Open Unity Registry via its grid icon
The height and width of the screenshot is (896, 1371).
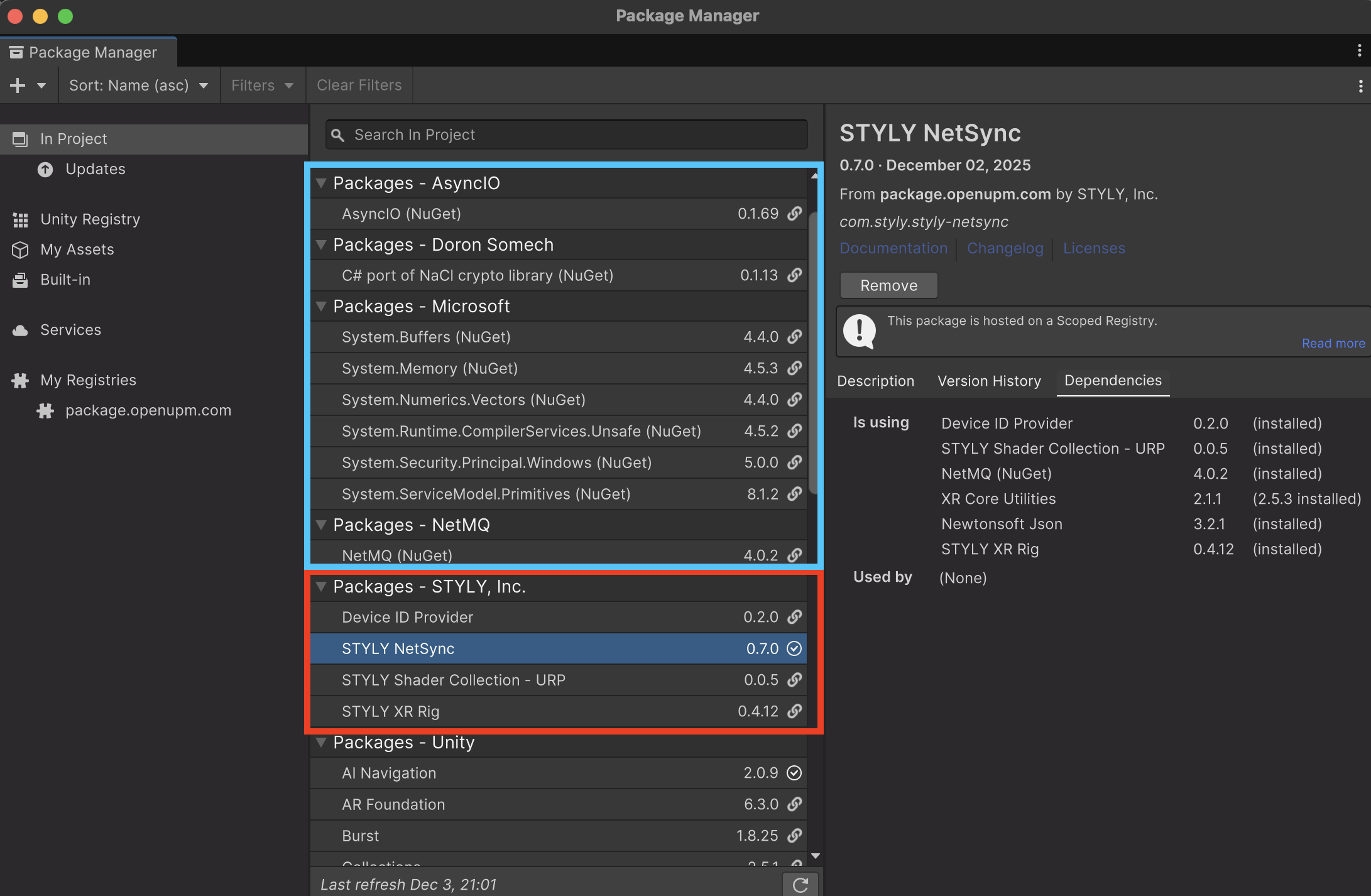[20, 219]
